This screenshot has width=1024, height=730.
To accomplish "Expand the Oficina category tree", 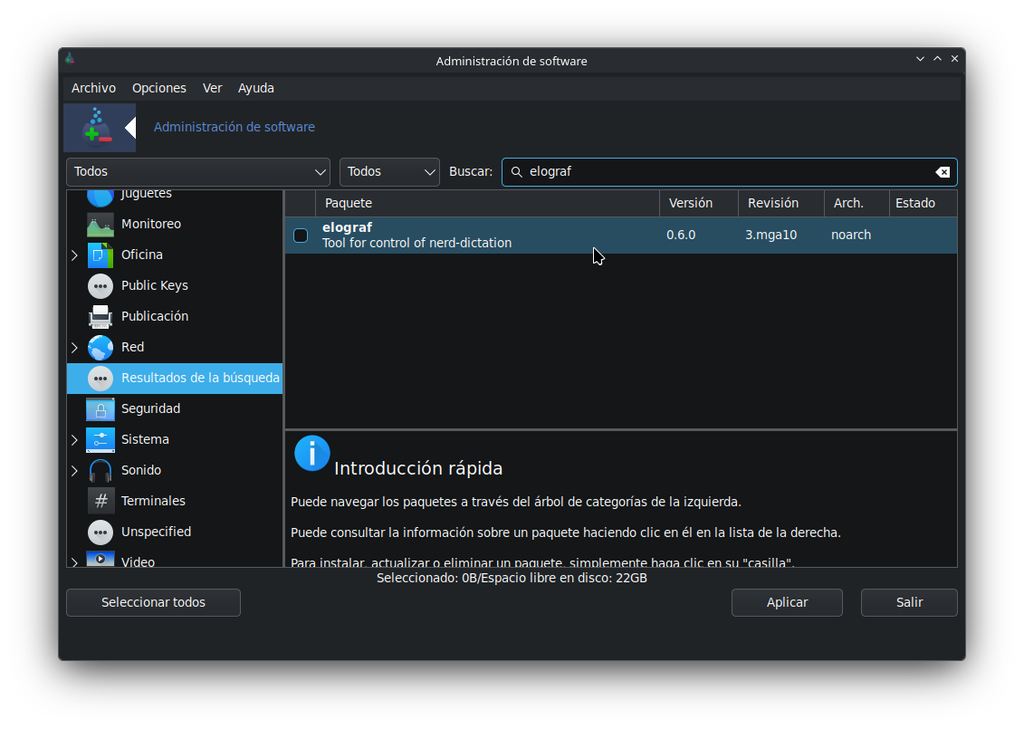I will coord(74,255).
